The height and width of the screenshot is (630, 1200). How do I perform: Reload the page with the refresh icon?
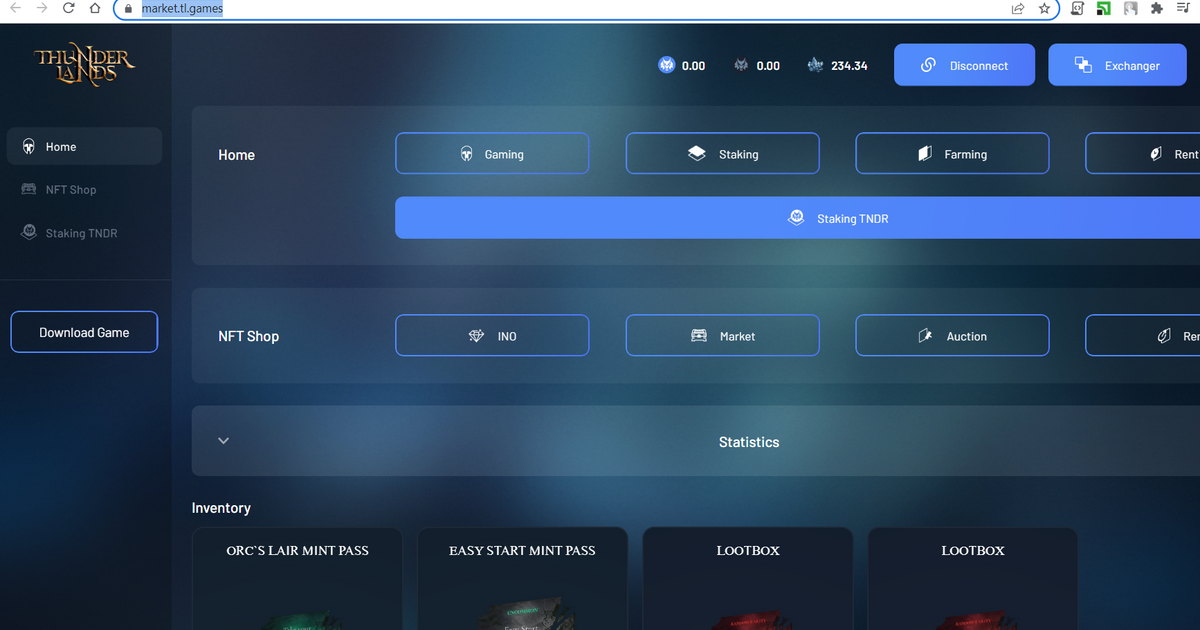pos(68,8)
